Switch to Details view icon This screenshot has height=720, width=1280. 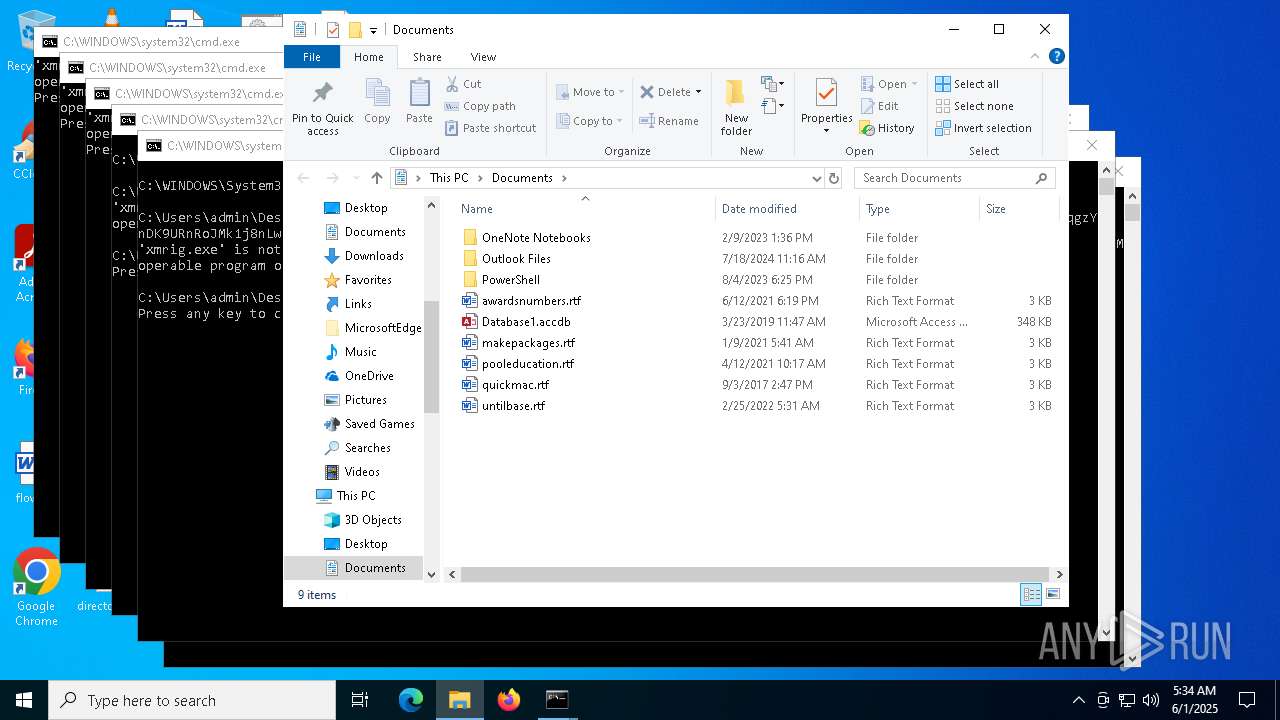[x=1030, y=595]
